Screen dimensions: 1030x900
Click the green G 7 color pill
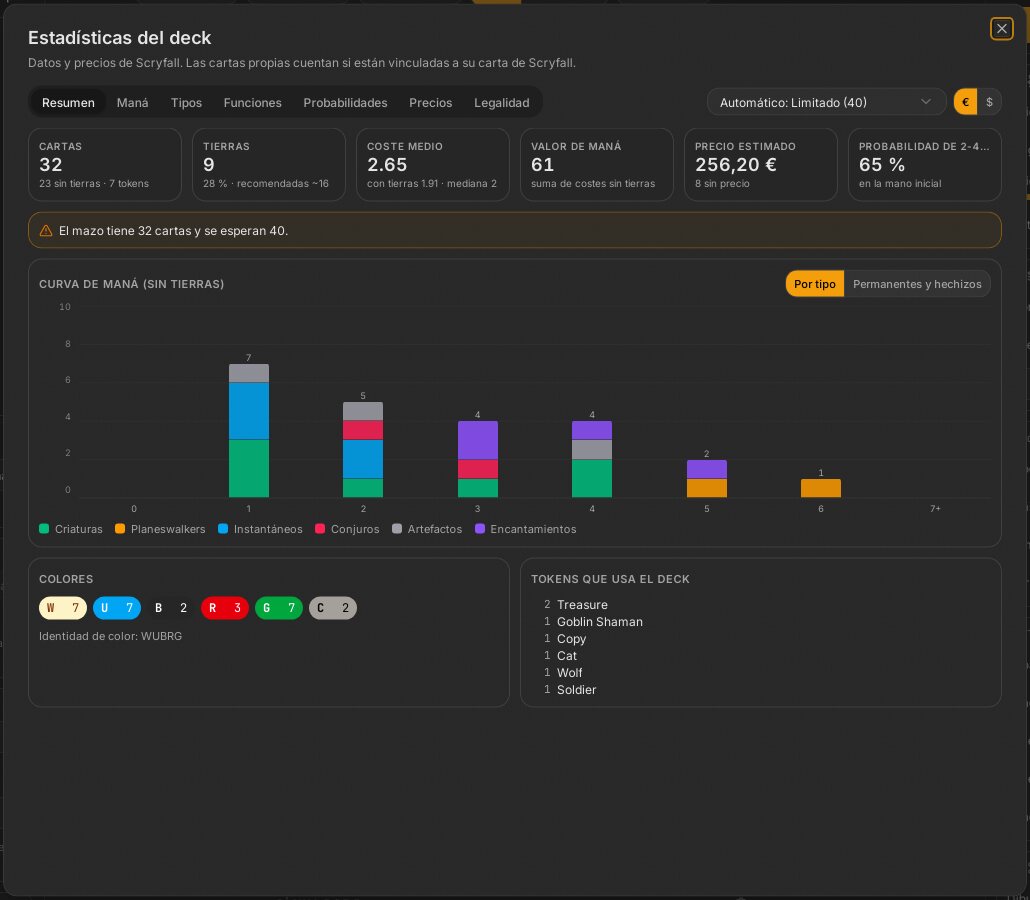pyautogui.click(x=279, y=608)
